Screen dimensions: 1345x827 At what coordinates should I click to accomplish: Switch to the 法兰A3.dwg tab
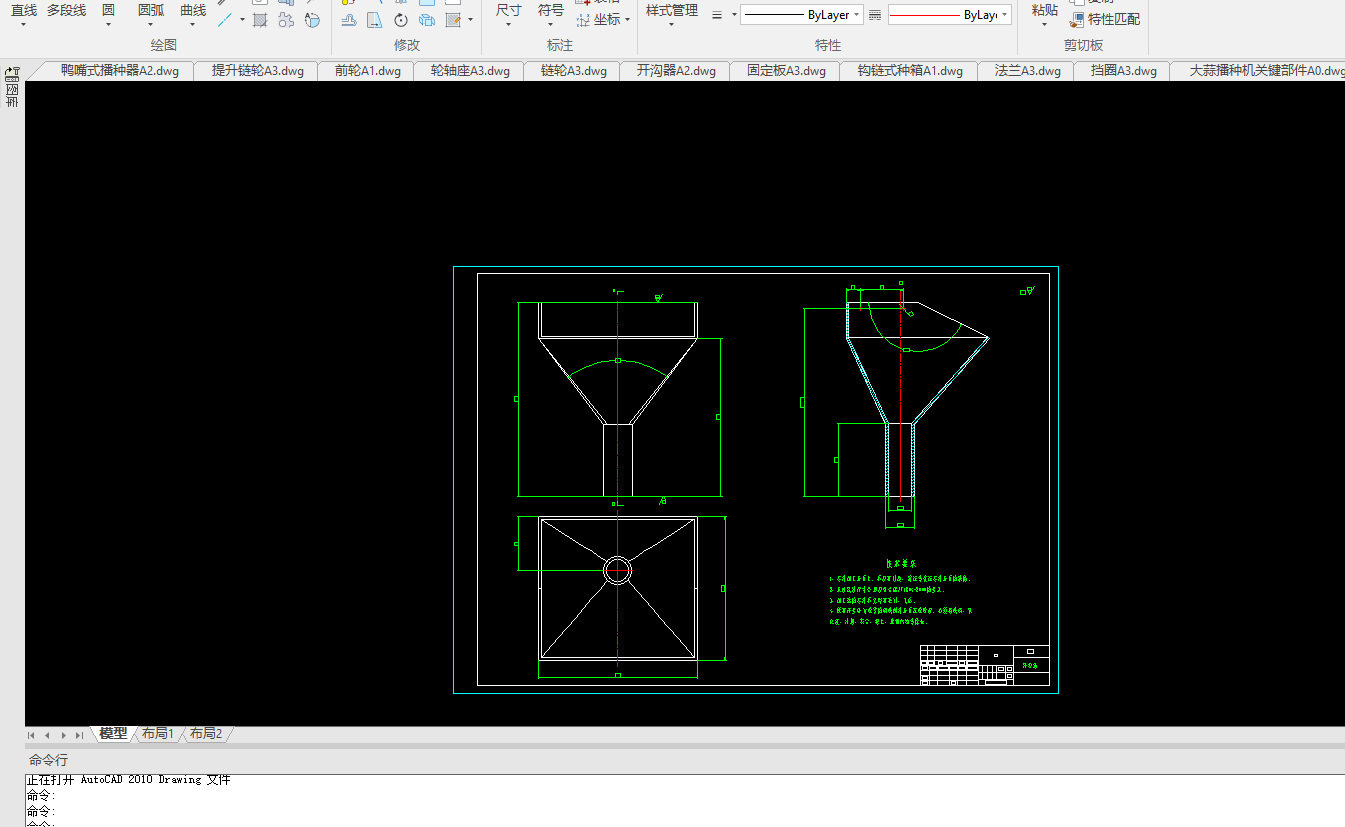click(x=1027, y=71)
